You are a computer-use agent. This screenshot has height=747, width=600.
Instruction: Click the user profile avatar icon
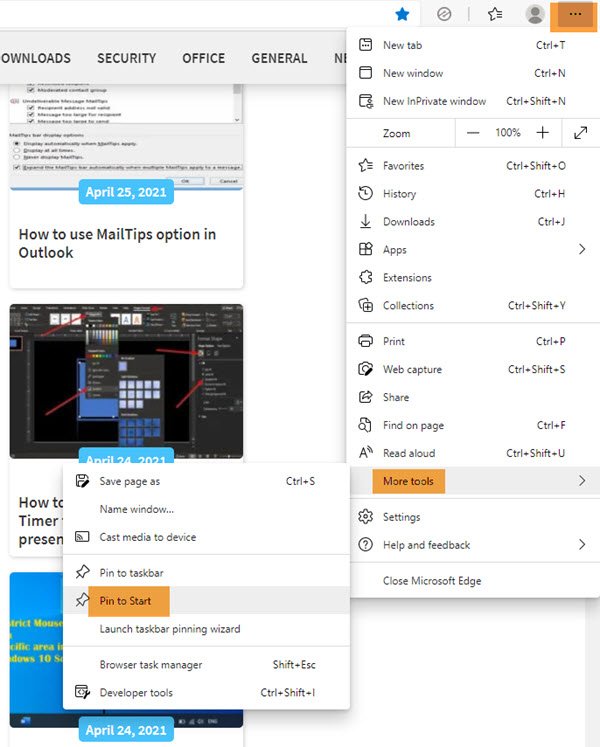[535, 14]
